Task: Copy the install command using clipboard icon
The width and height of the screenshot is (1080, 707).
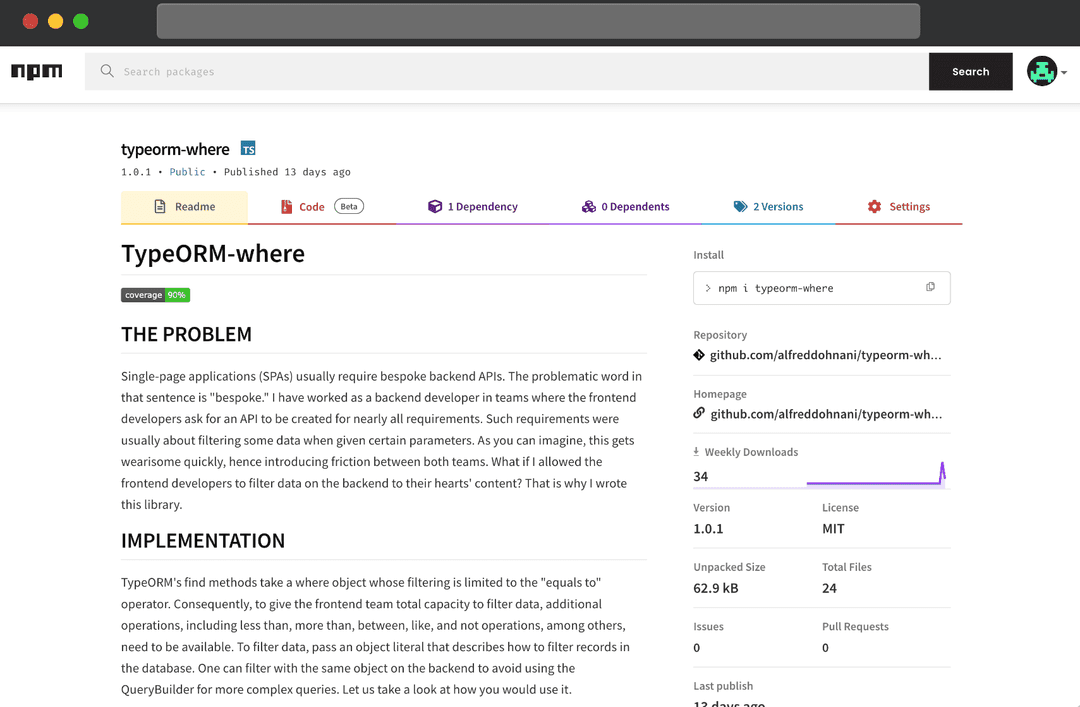Action: (x=932, y=287)
